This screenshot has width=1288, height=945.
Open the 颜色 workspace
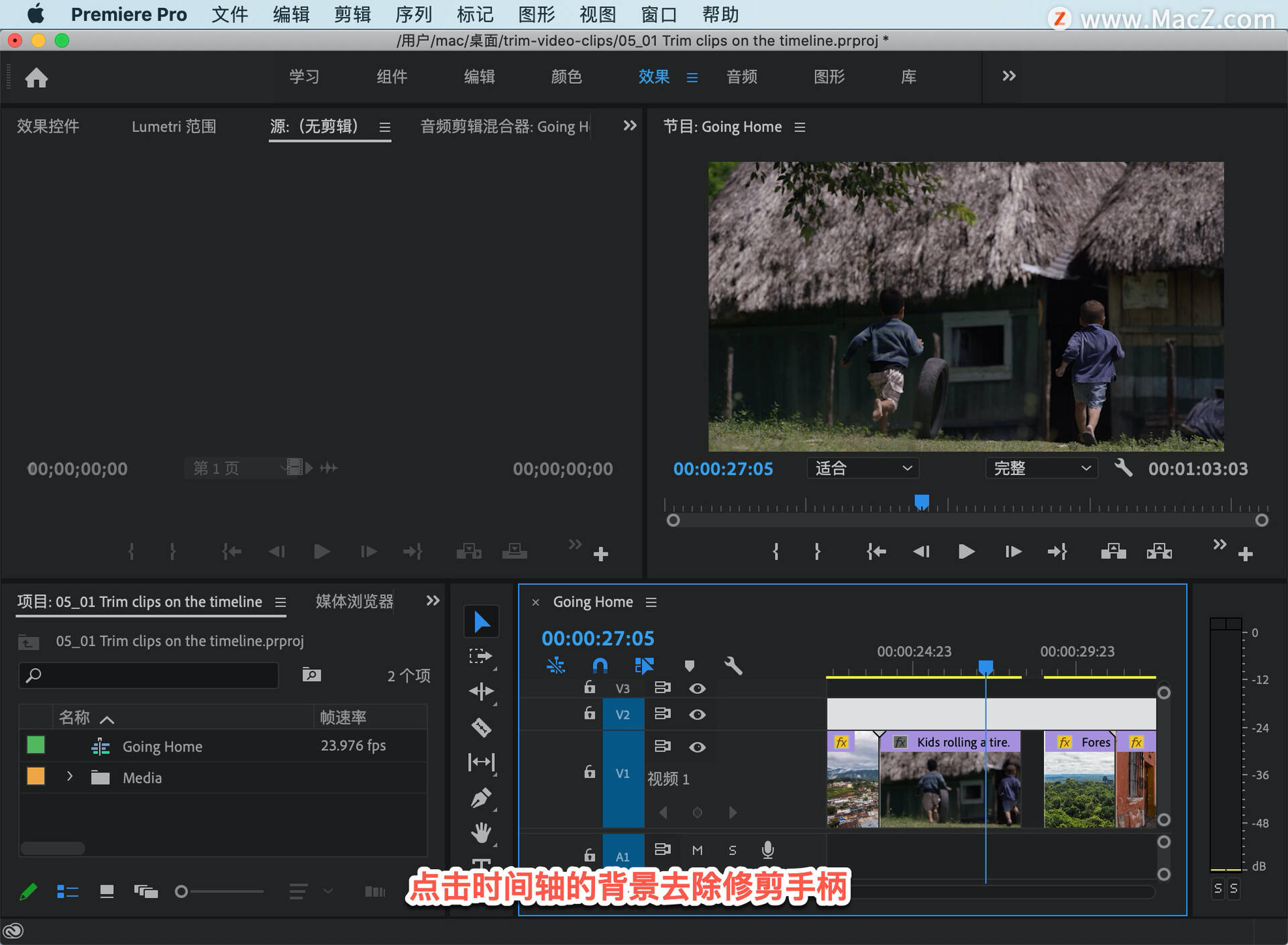coord(566,77)
